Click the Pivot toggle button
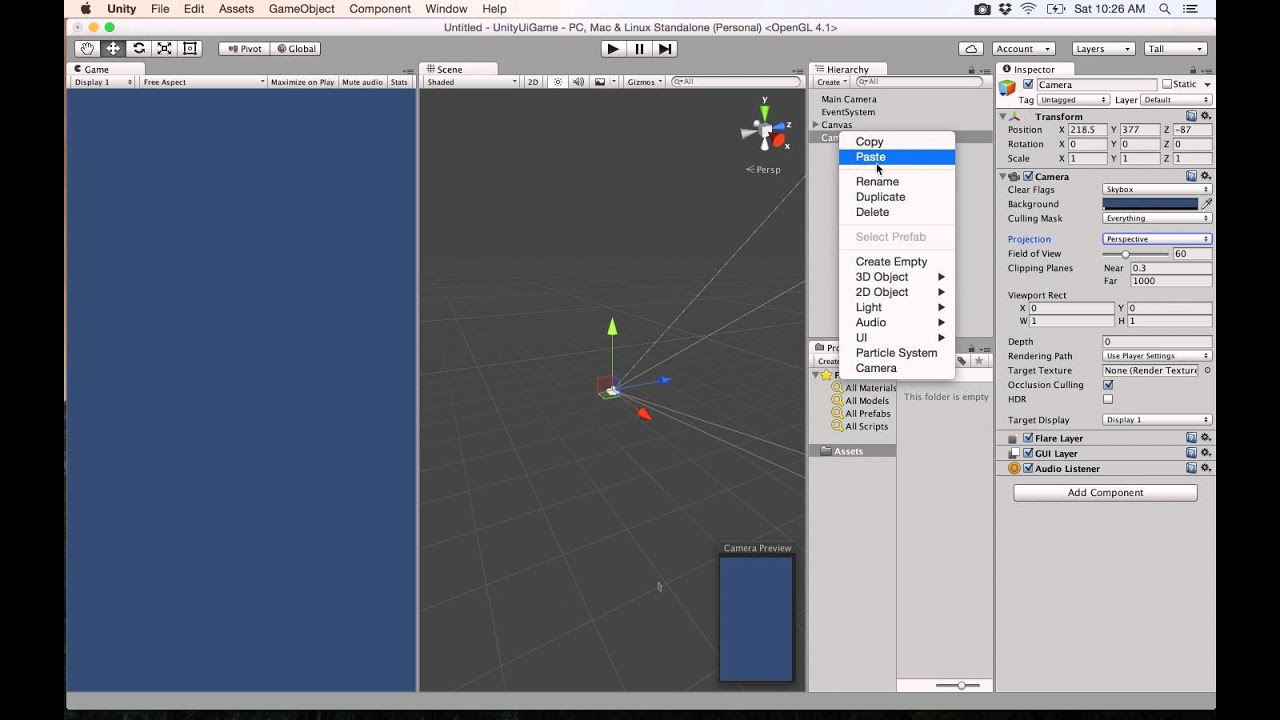The image size is (1280, 720). [x=244, y=48]
